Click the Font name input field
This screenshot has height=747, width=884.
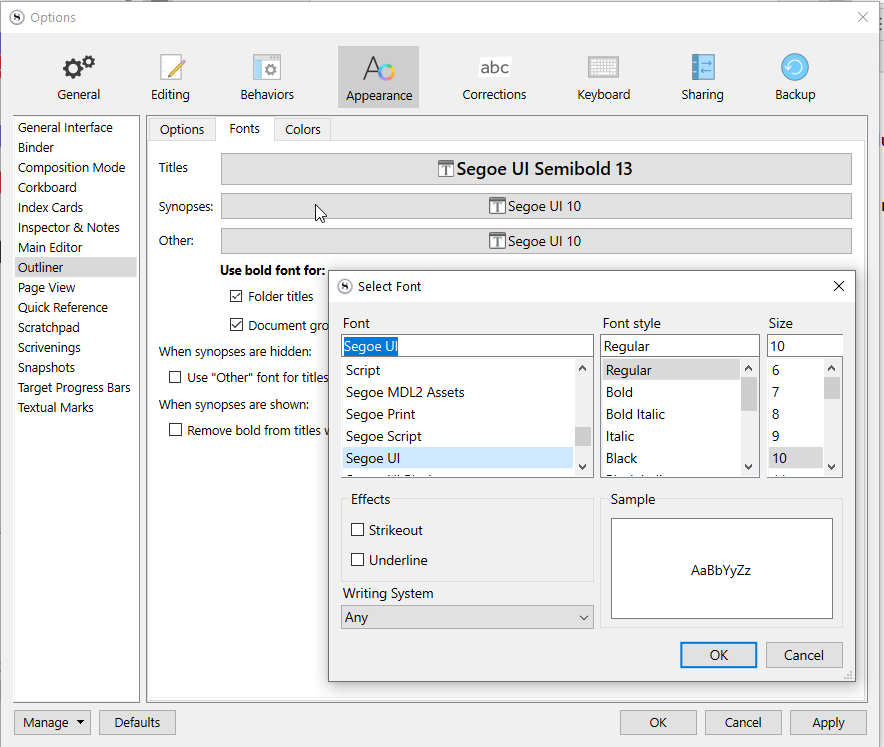(x=467, y=346)
